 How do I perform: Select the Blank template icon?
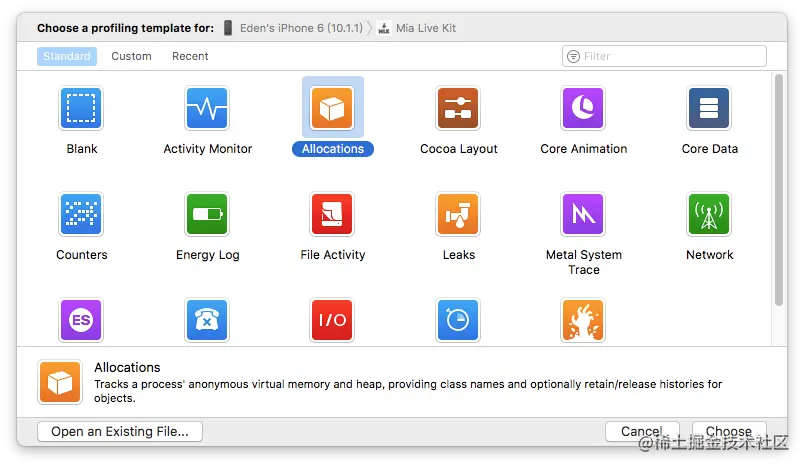pyautogui.click(x=81, y=108)
